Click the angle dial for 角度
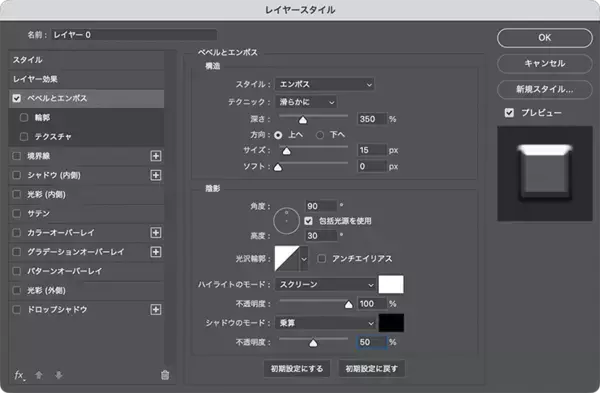The height and width of the screenshot is (393, 600). click(x=286, y=221)
